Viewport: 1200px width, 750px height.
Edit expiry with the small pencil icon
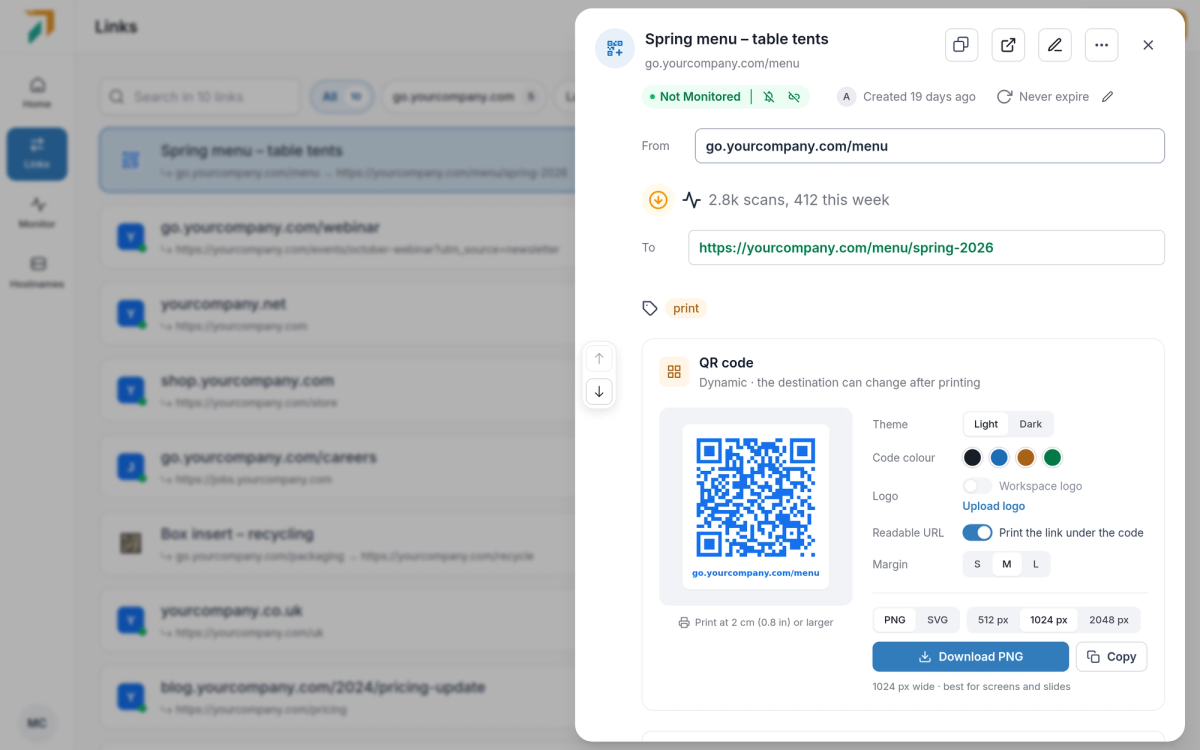click(1107, 97)
